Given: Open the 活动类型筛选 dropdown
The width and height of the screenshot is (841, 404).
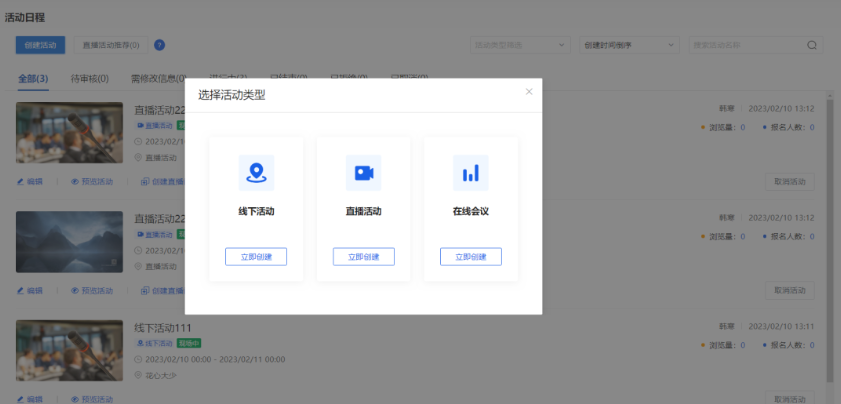Looking at the screenshot, I should (520, 45).
